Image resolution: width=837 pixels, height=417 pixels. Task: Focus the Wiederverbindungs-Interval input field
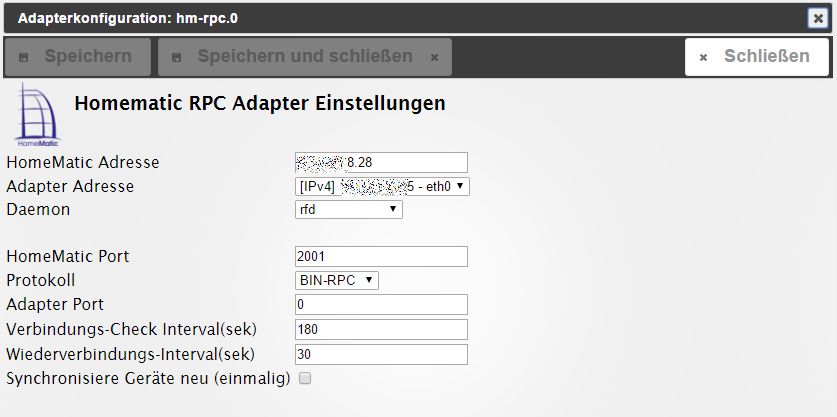coord(382,354)
